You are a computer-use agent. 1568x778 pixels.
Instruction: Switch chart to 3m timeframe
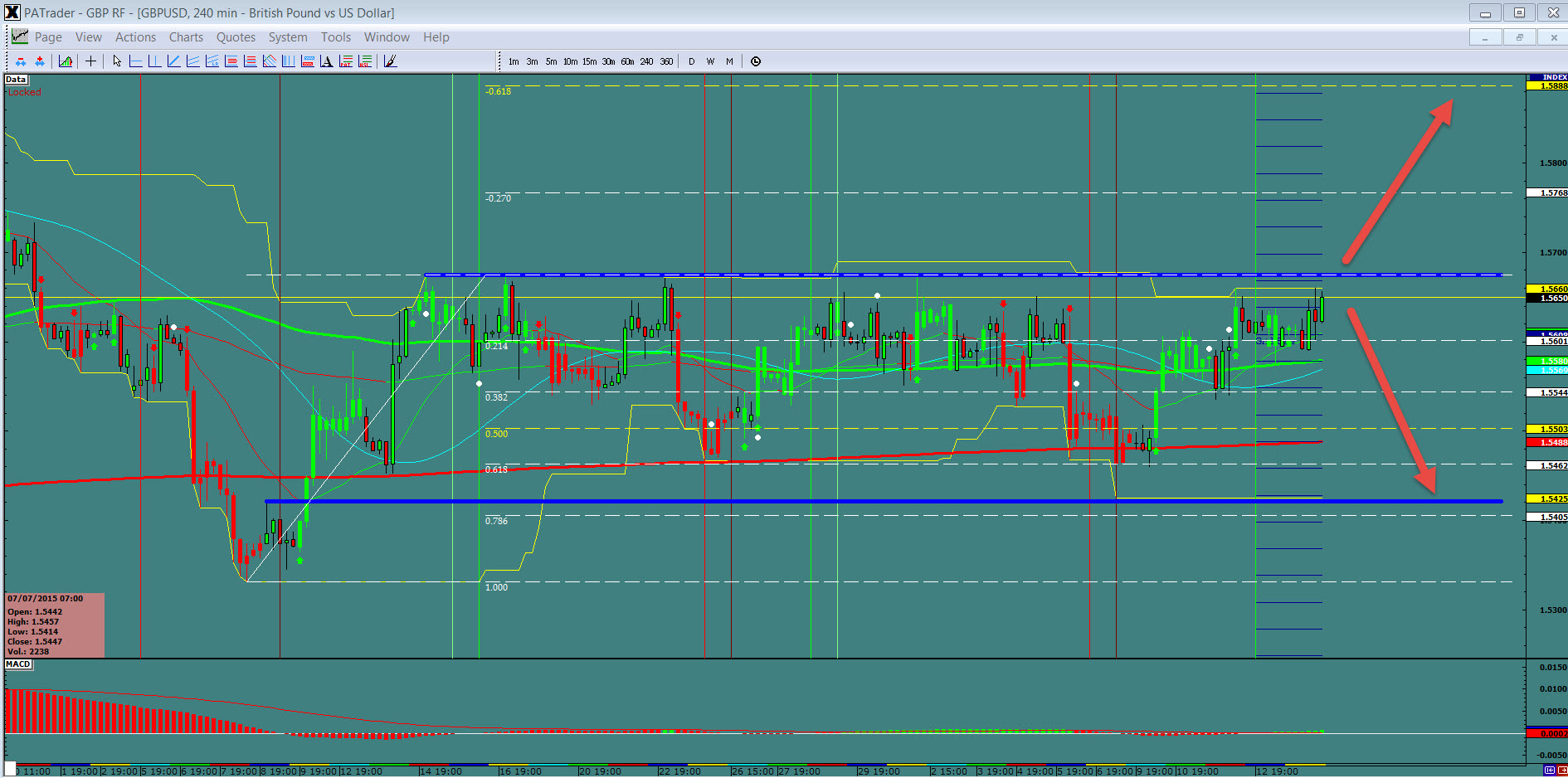coord(532,61)
